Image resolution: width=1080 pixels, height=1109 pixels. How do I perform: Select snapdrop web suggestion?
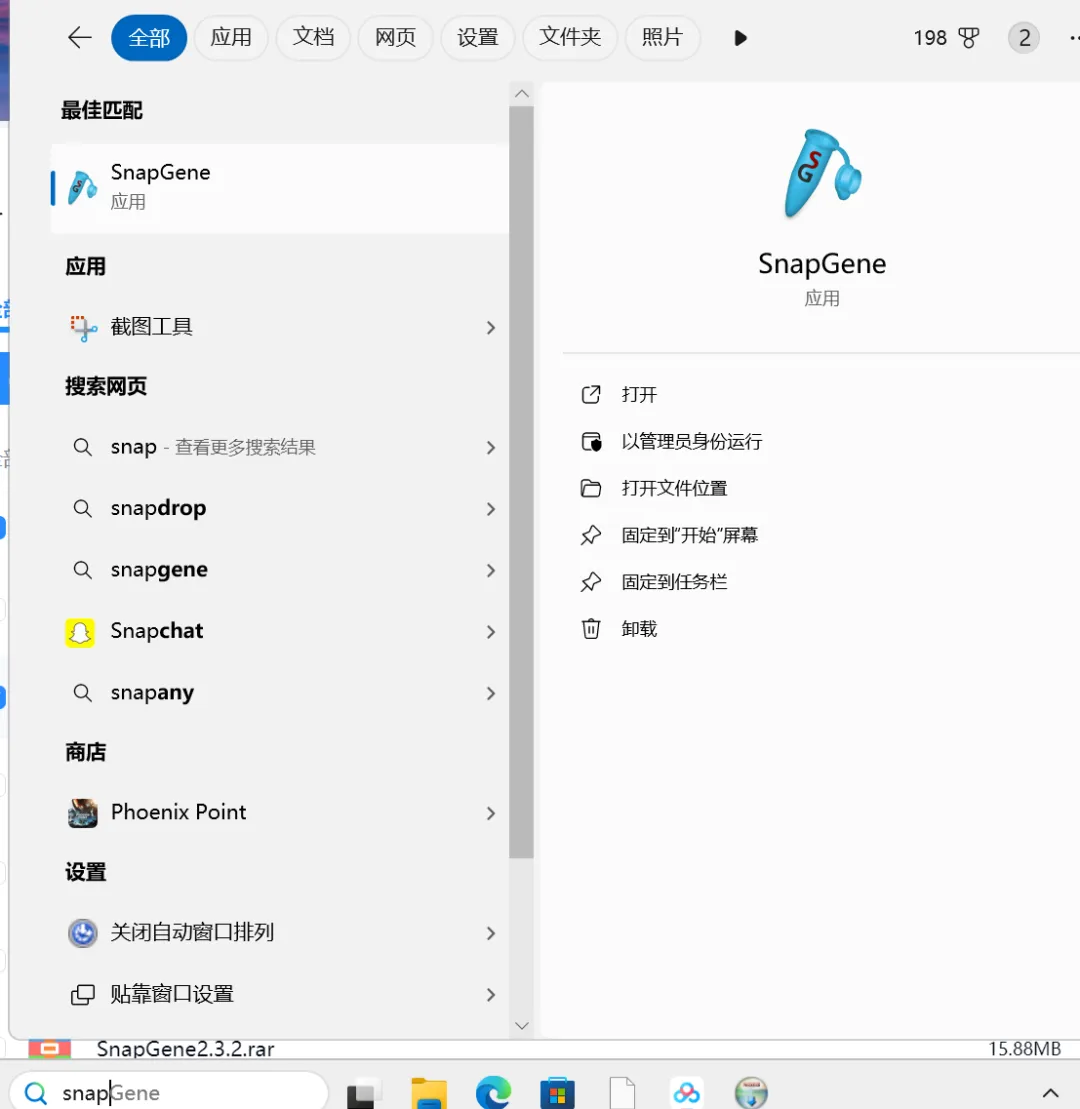pyautogui.click(x=280, y=509)
